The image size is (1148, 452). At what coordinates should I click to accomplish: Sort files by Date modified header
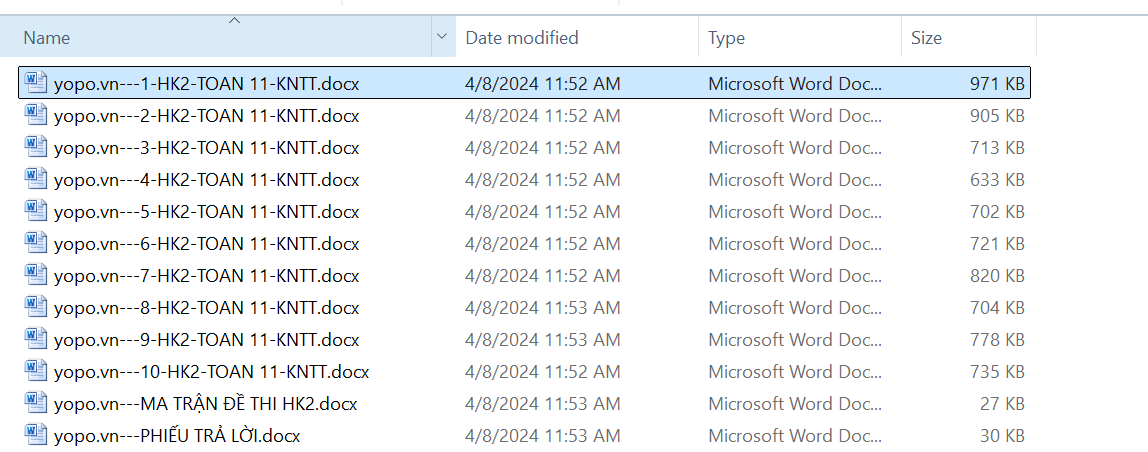522,38
